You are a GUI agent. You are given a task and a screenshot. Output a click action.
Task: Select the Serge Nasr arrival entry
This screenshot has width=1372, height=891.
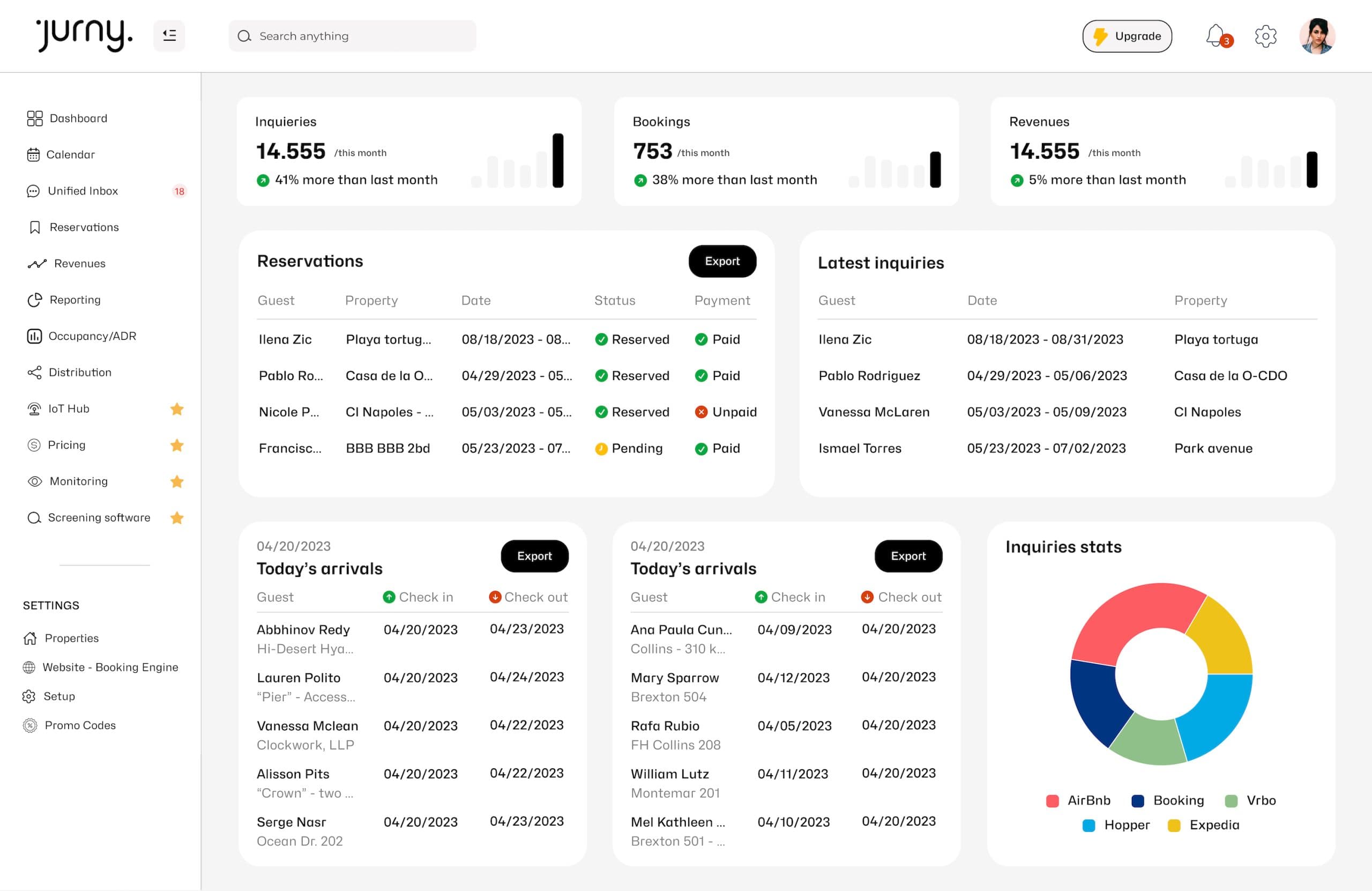pyautogui.click(x=413, y=831)
